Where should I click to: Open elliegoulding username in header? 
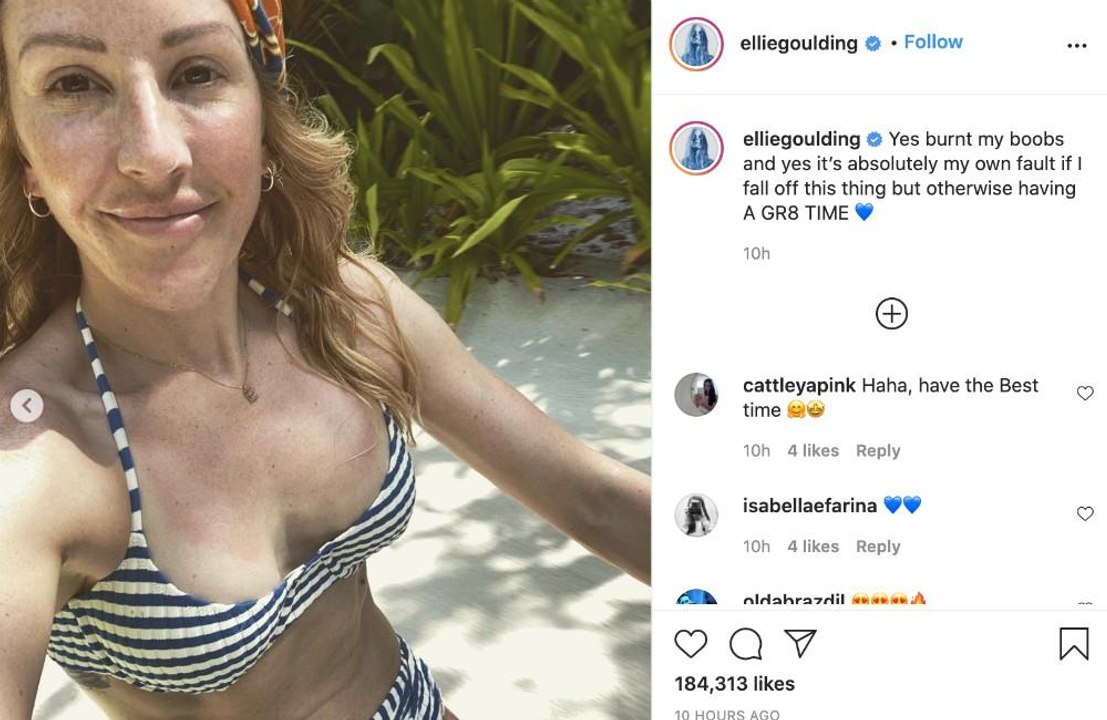tap(798, 43)
